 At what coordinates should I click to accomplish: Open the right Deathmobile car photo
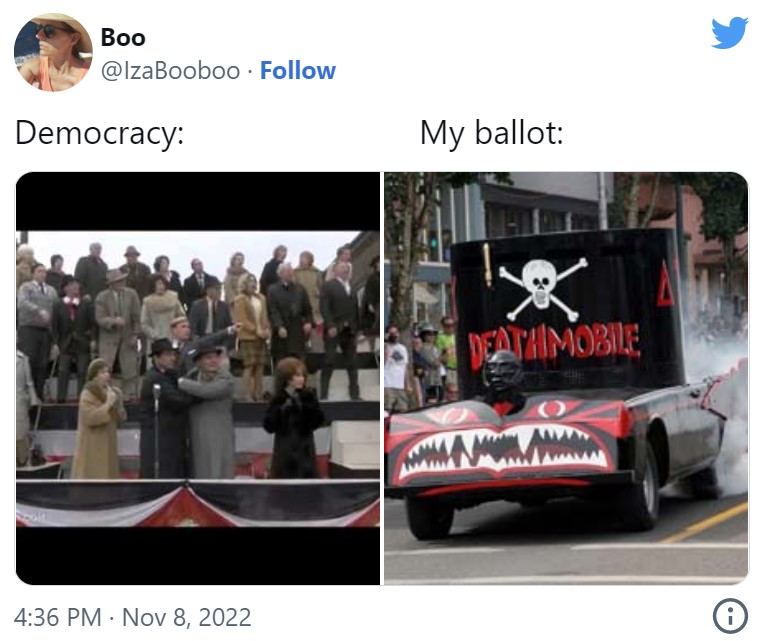pyautogui.click(x=566, y=378)
